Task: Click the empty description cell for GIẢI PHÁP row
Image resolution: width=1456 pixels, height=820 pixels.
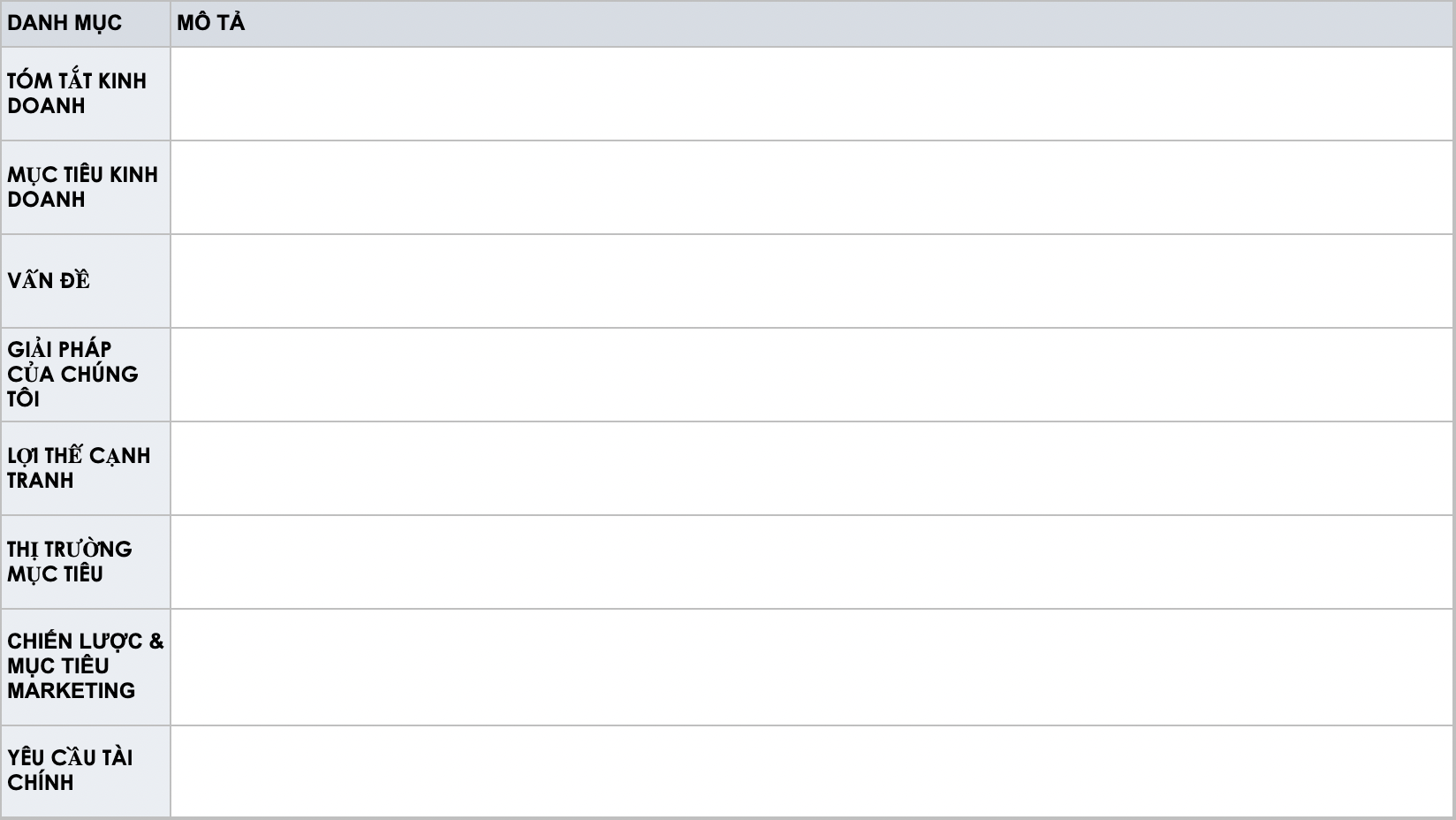Action: 811,375
